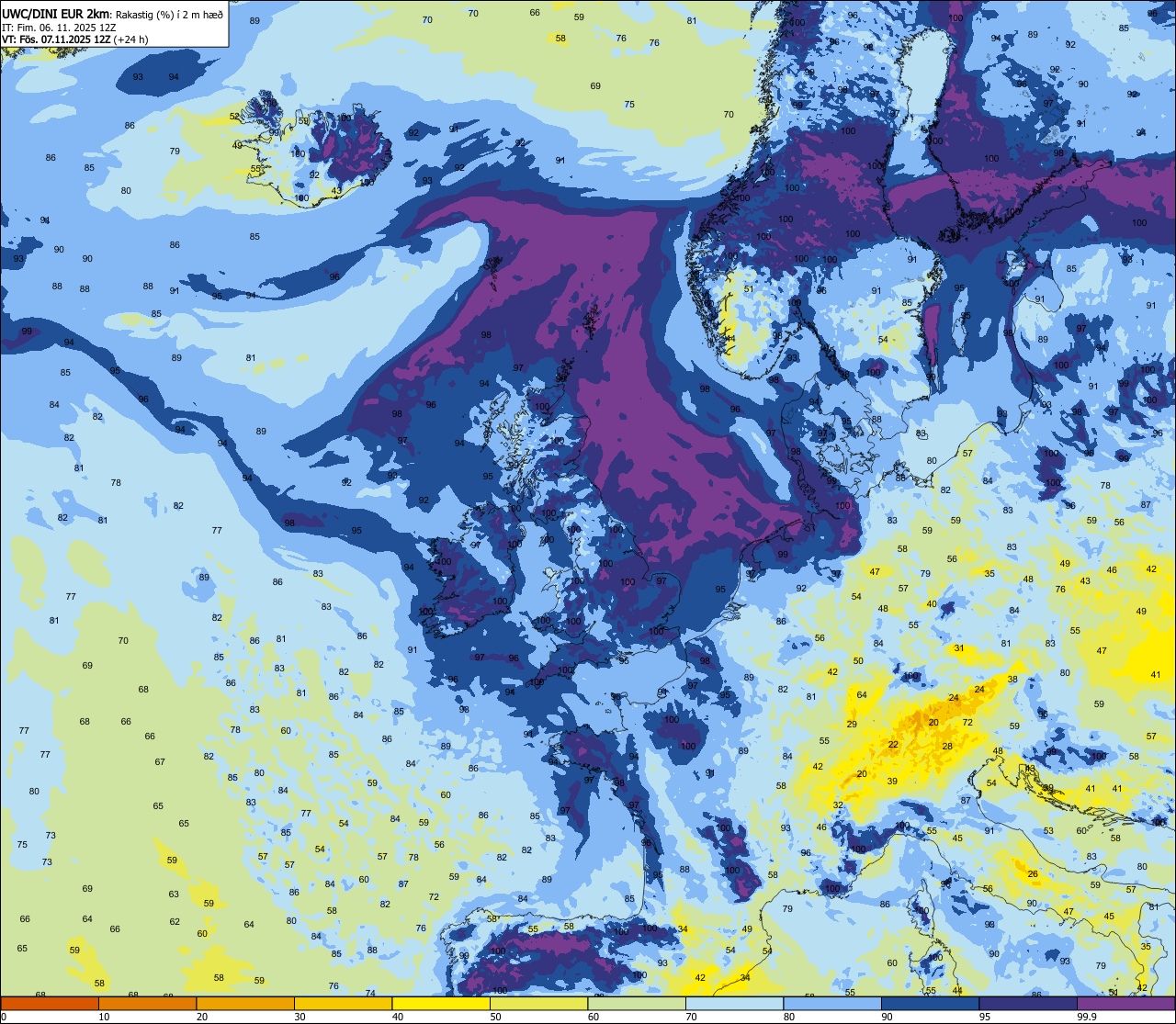Click the legend swatch between 90 and 95
This screenshot has width=1176, height=1024.
coord(930,1003)
